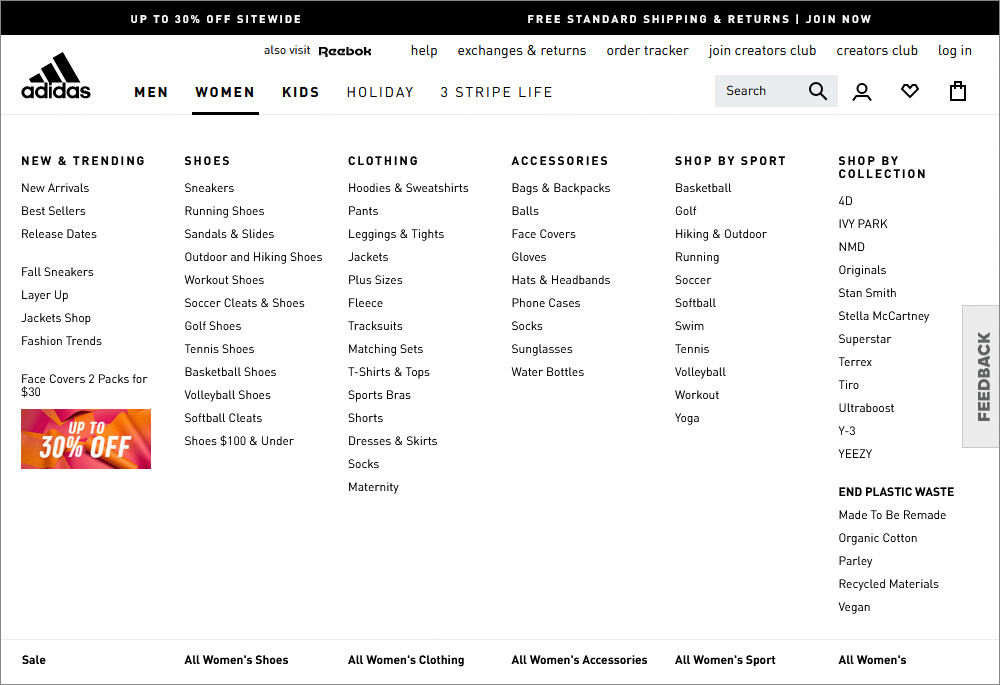The image size is (1000, 685).
Task: Select Basketball under Shop by Sport
Action: coord(703,188)
